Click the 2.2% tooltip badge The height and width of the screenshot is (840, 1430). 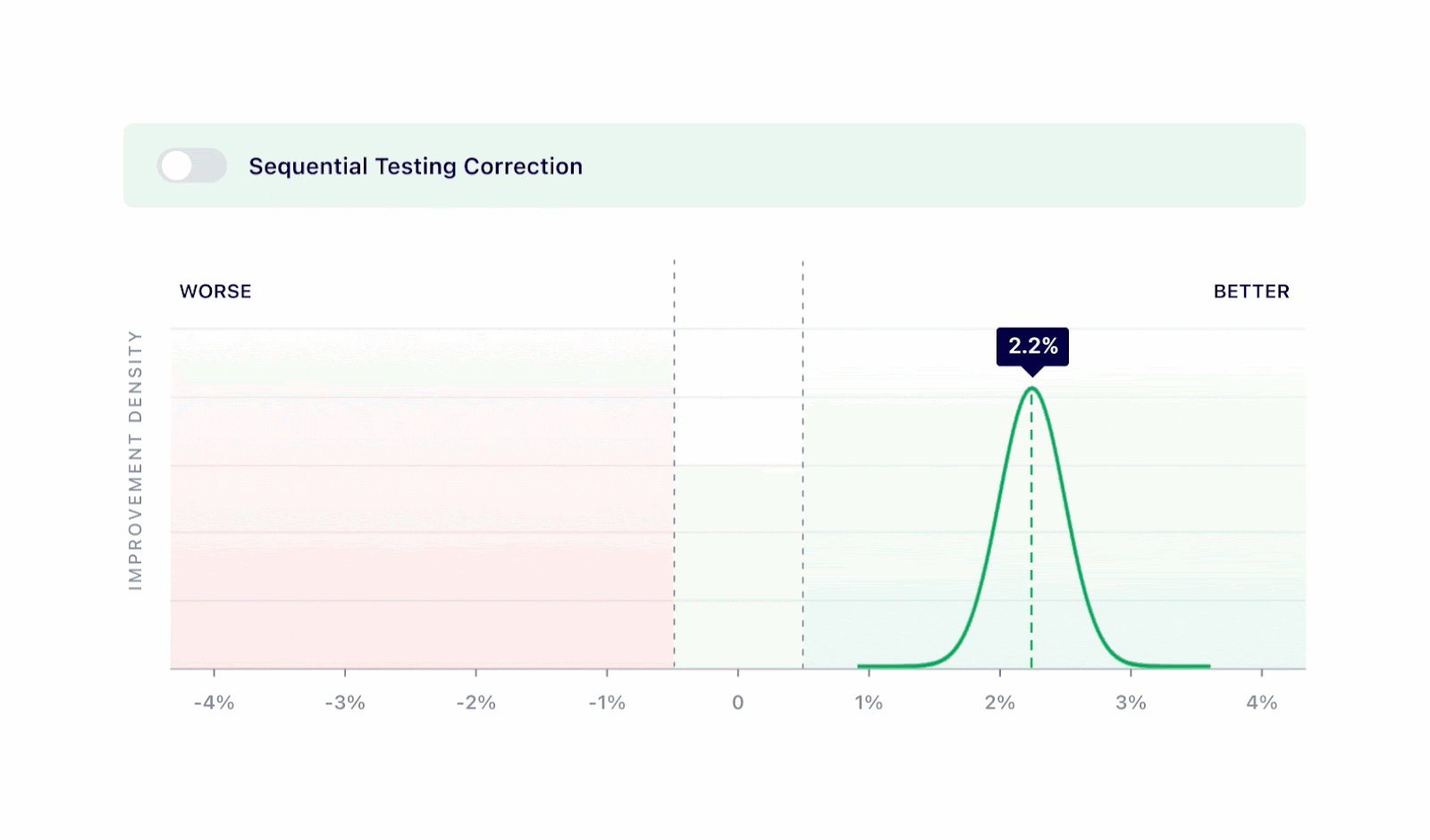[1032, 346]
